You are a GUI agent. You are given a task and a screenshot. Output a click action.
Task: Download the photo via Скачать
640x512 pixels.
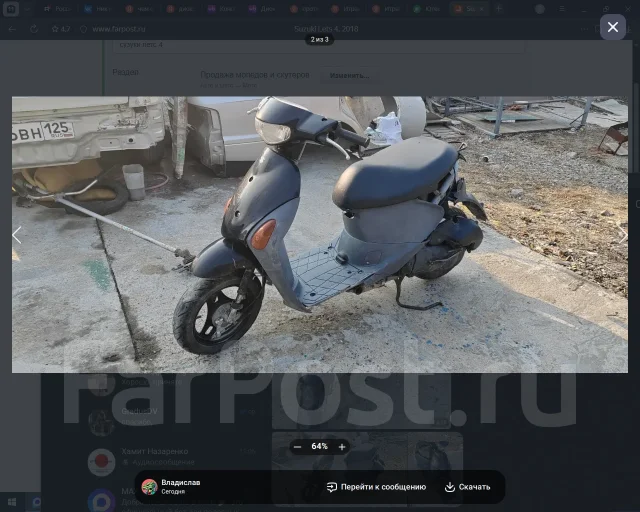click(x=467, y=487)
